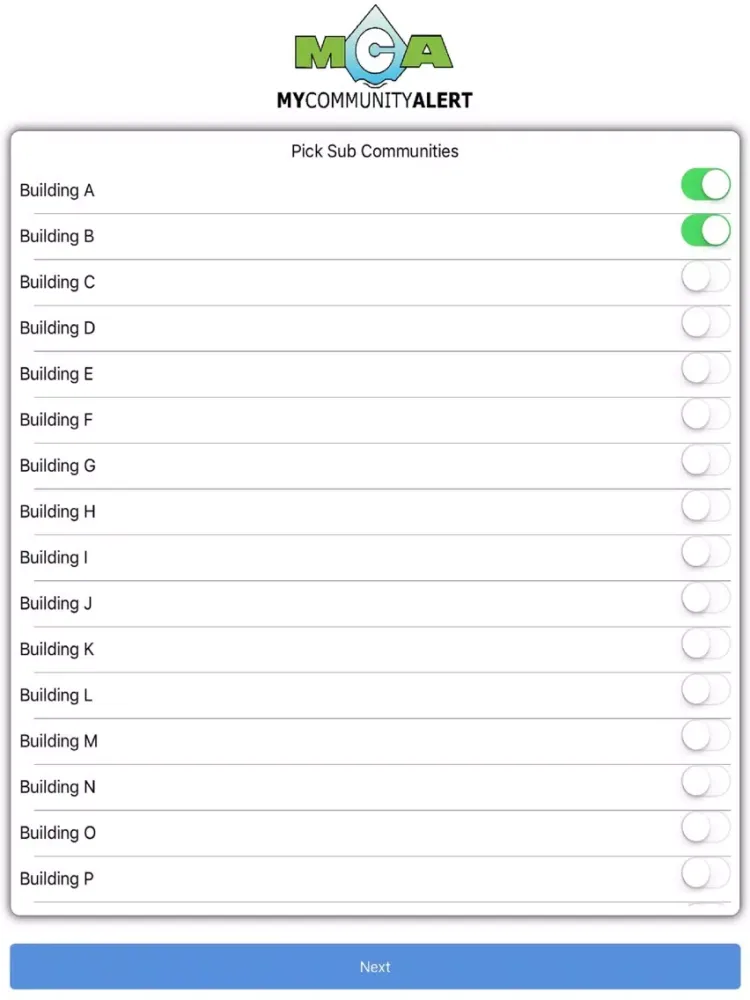Image resolution: width=750 pixels, height=1000 pixels.
Task: Enable the Building O toggle
Action: click(x=705, y=829)
